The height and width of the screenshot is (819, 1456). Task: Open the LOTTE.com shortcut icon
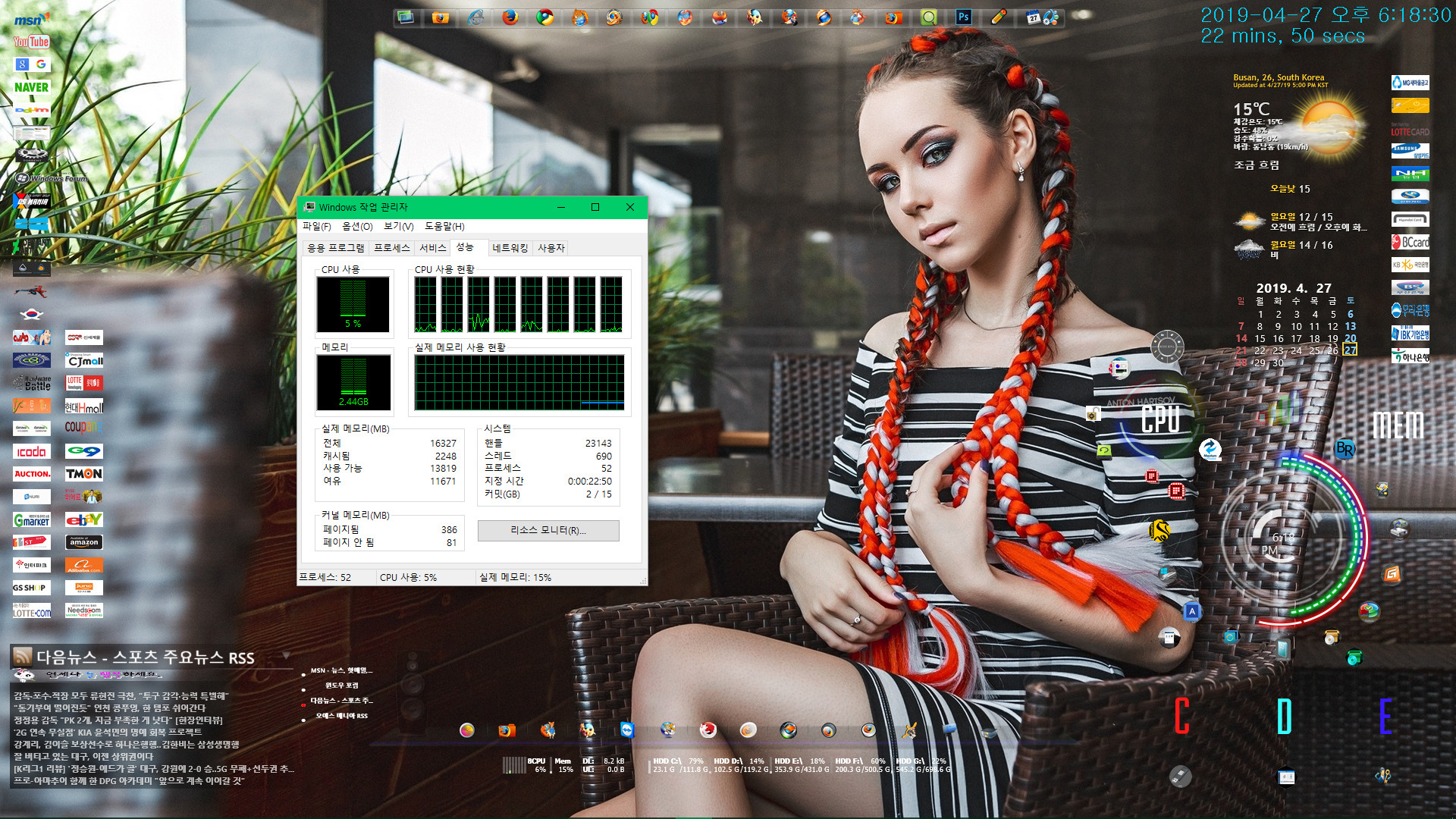(x=32, y=610)
